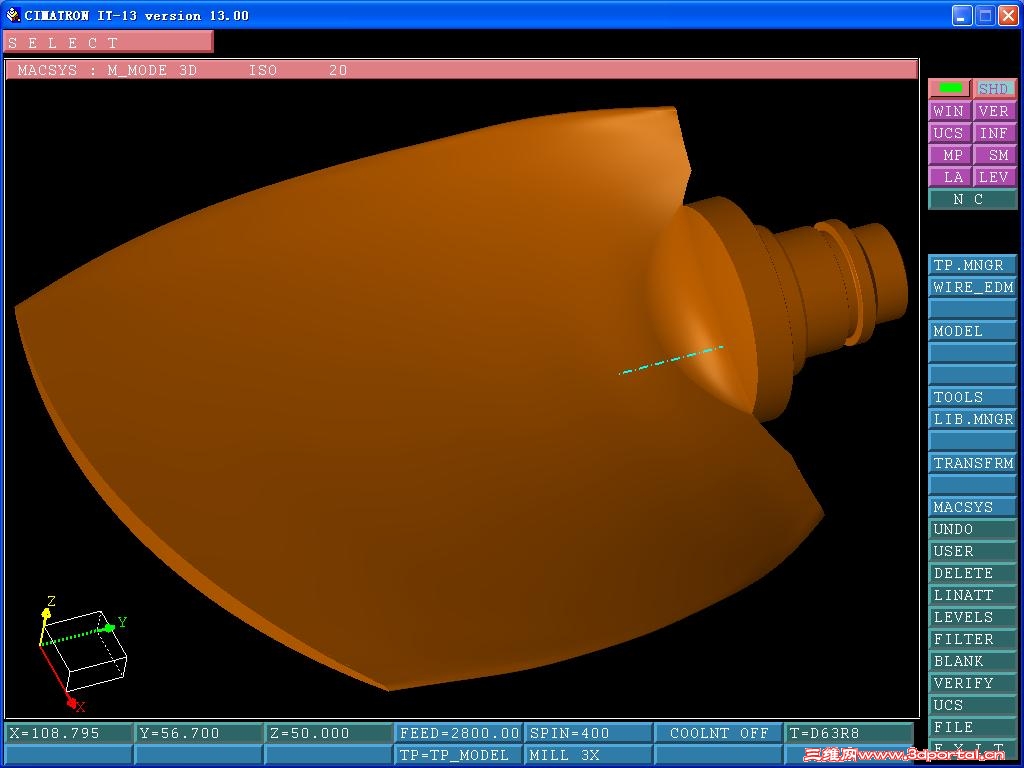
Task: Click the FEED=2800.00 status field
Action: point(458,733)
